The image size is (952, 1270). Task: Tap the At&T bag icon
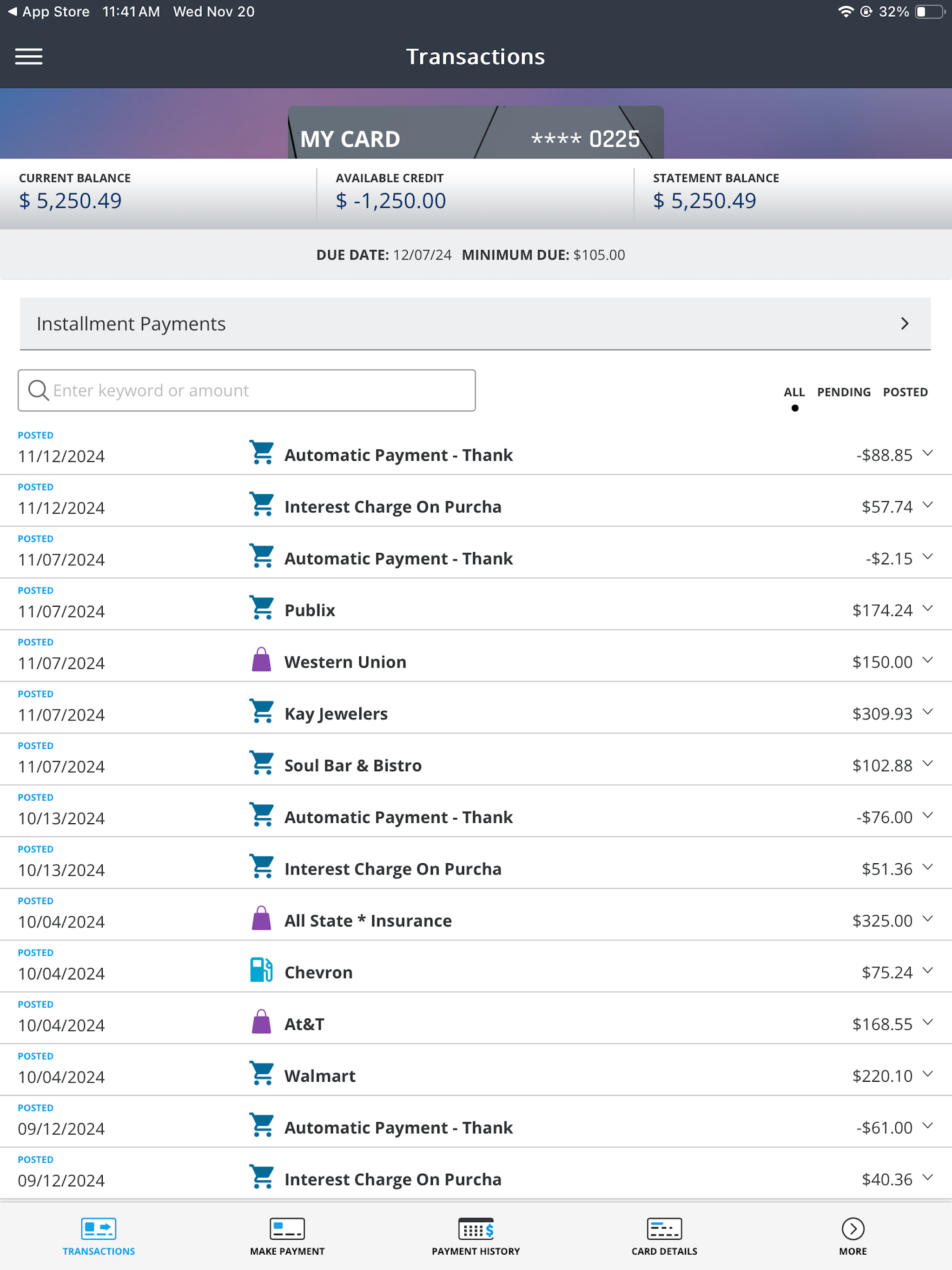coord(262,1021)
